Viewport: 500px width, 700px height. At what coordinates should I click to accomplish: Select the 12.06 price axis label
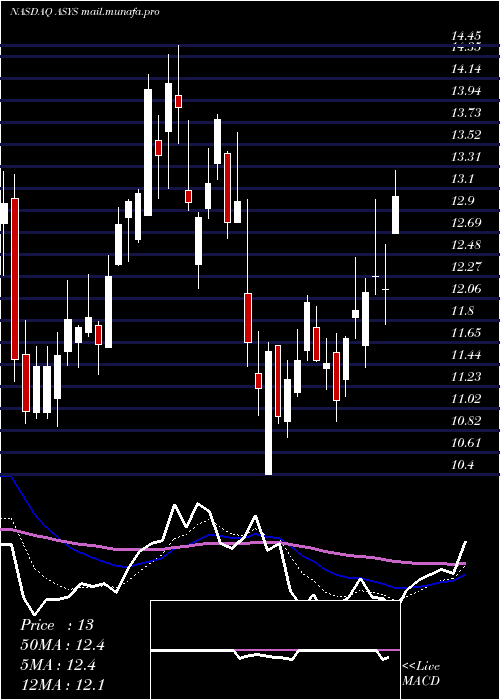(x=467, y=289)
